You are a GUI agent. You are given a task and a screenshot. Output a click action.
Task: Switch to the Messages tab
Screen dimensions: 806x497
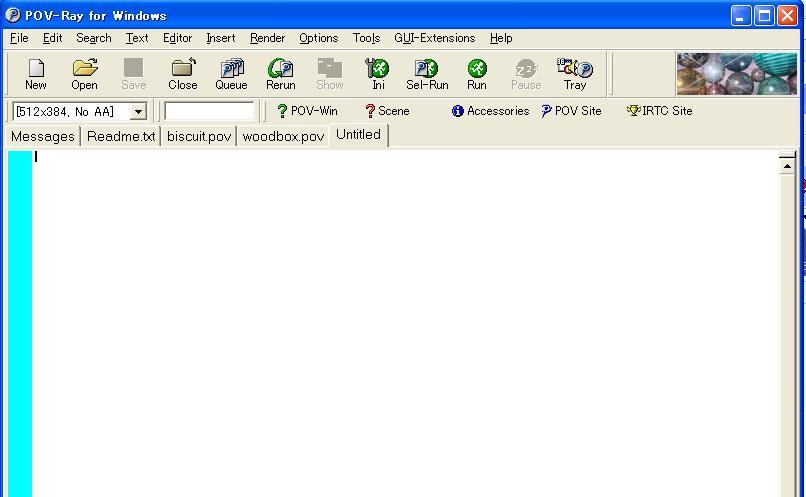[x=43, y=137]
